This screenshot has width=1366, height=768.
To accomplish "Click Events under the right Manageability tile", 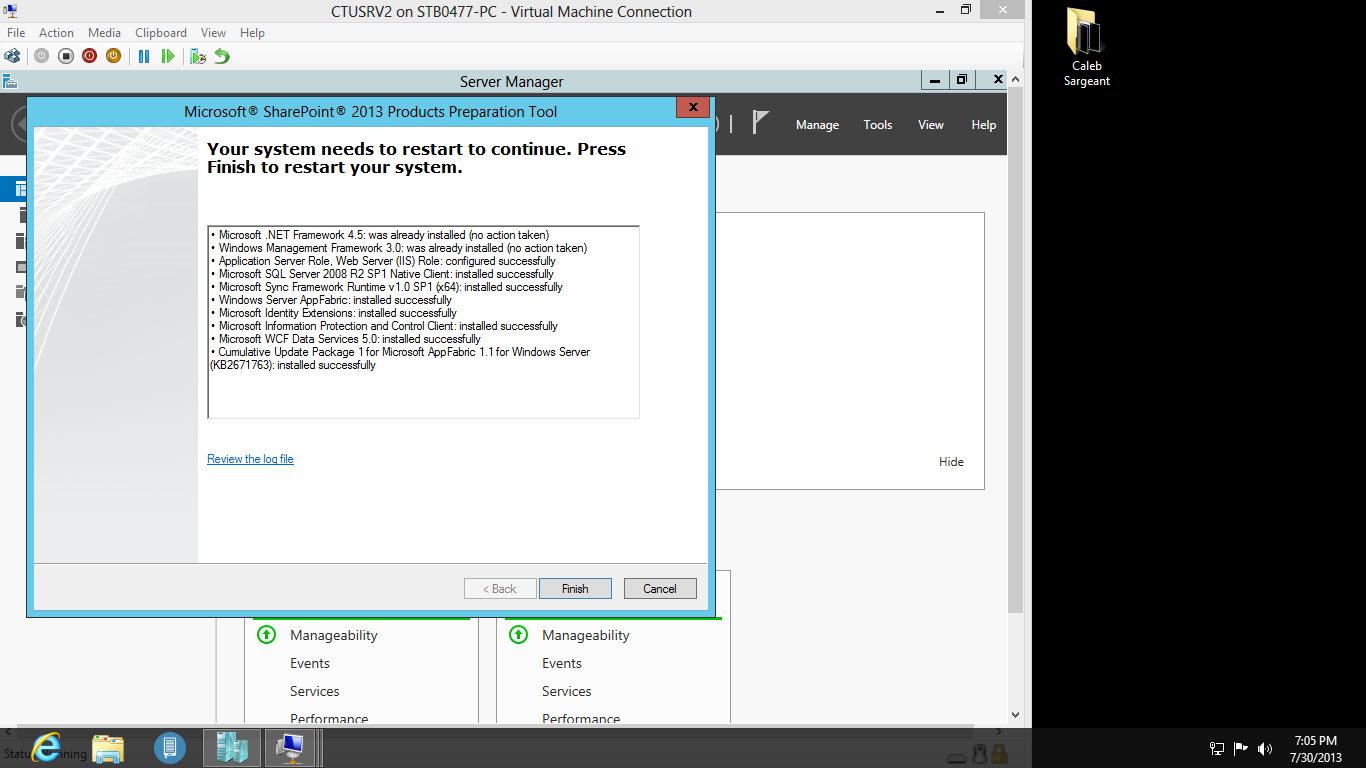I will [562, 663].
